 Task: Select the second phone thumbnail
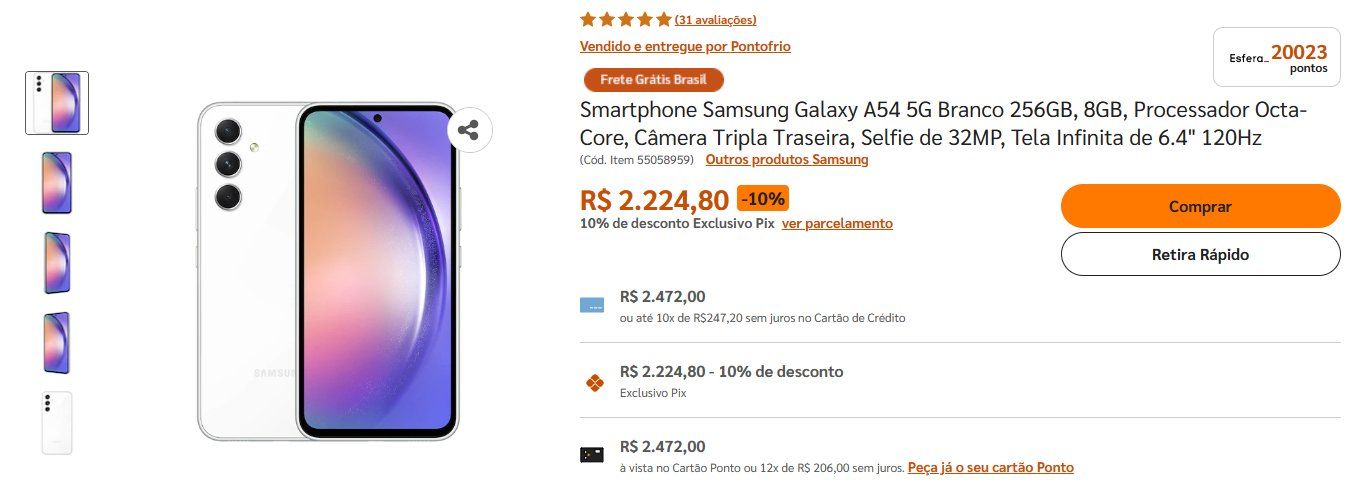click(x=57, y=182)
